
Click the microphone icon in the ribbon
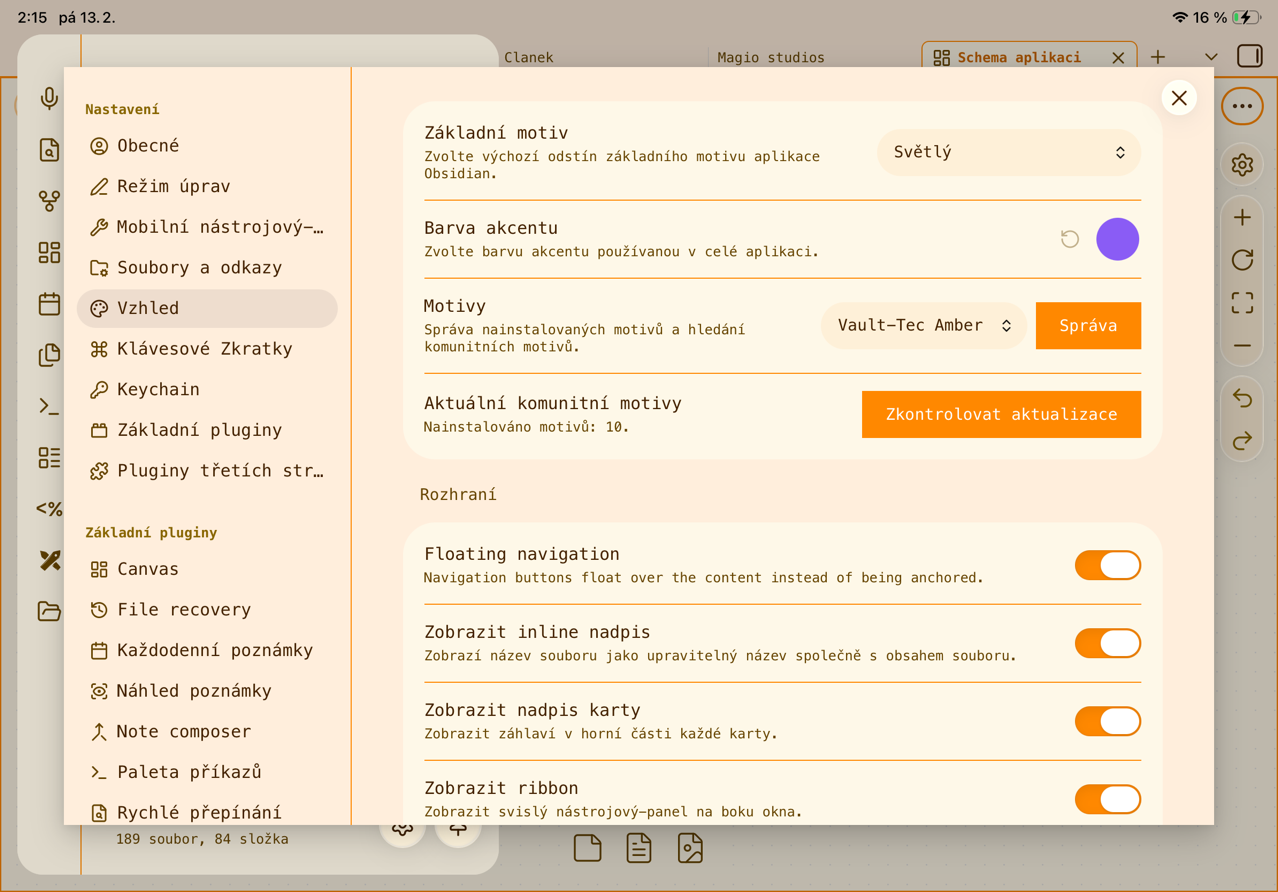(49, 98)
